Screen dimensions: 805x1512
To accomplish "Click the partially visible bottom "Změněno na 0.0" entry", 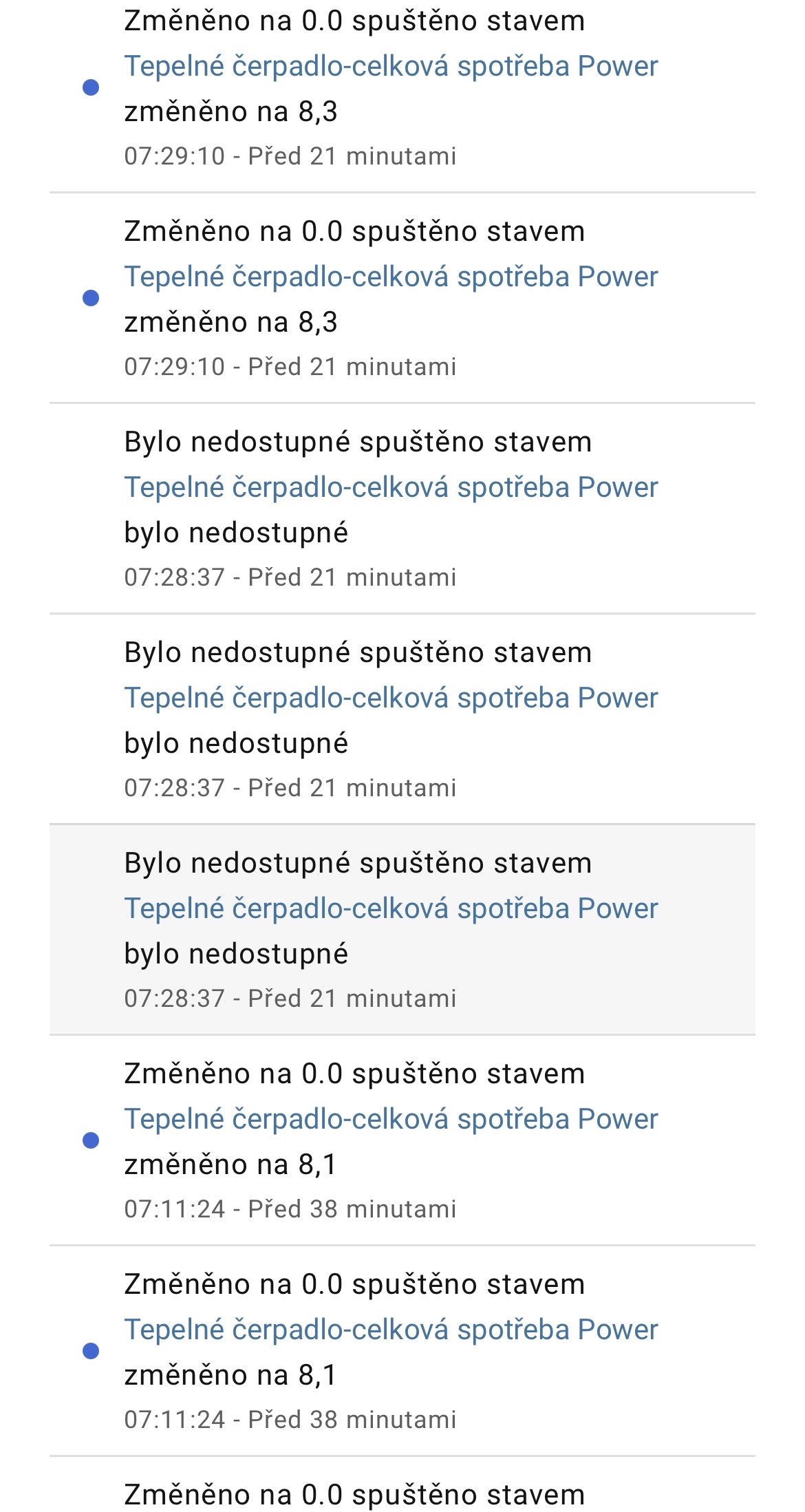I will click(x=354, y=1495).
